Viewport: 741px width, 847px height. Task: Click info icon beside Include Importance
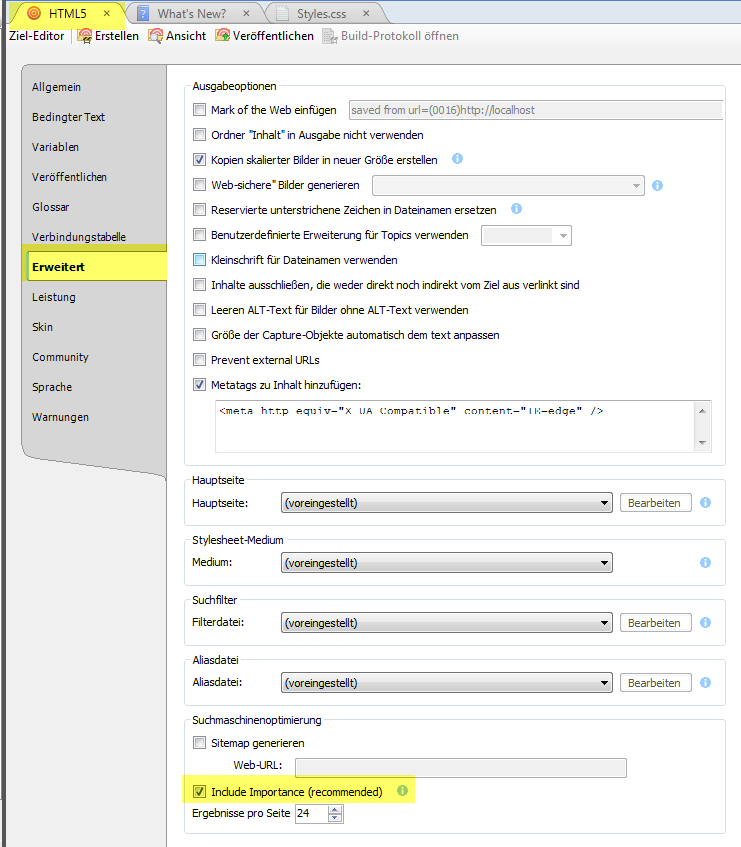click(403, 792)
